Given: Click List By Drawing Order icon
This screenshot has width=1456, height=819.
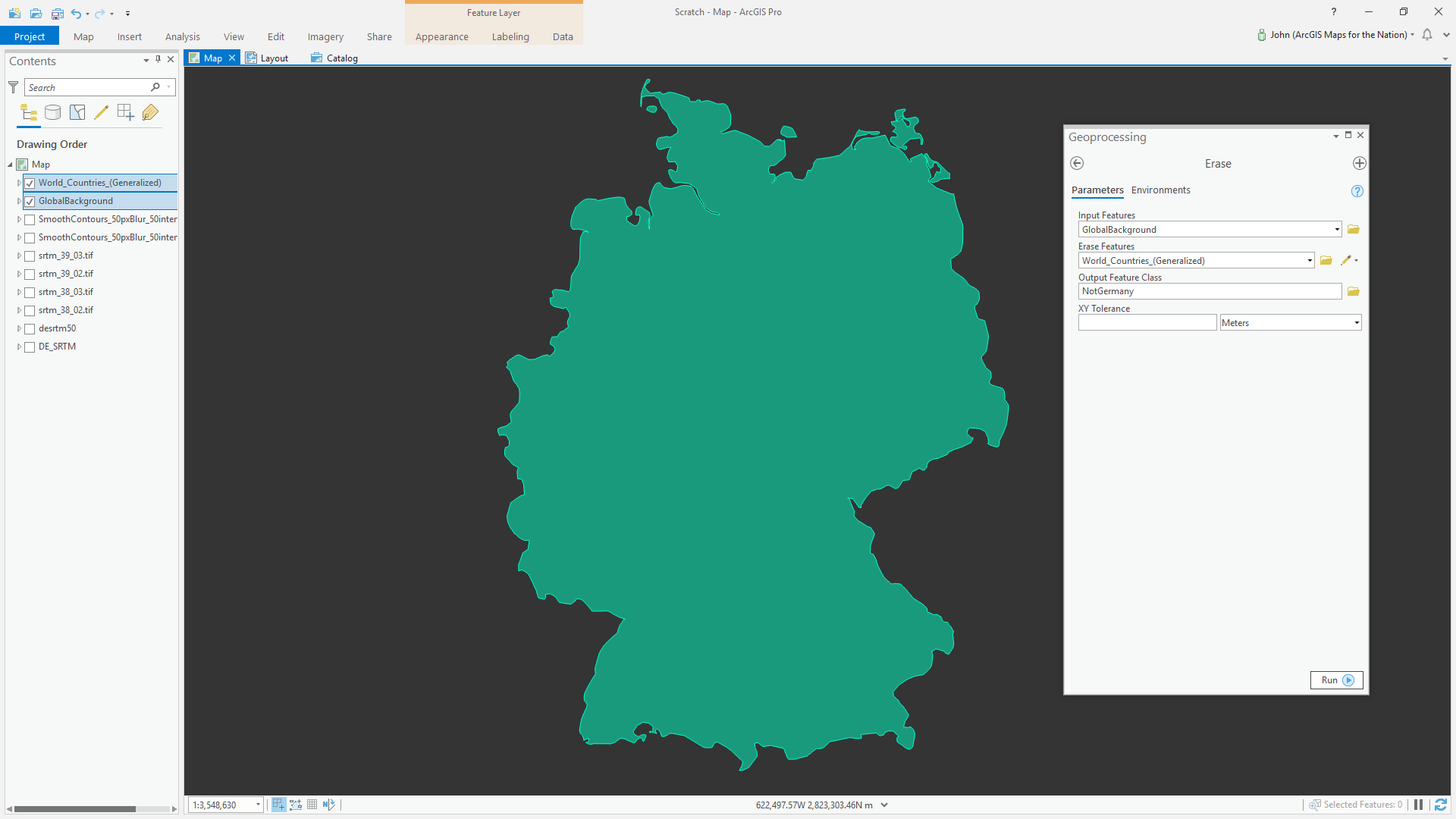Looking at the screenshot, I should click(29, 113).
